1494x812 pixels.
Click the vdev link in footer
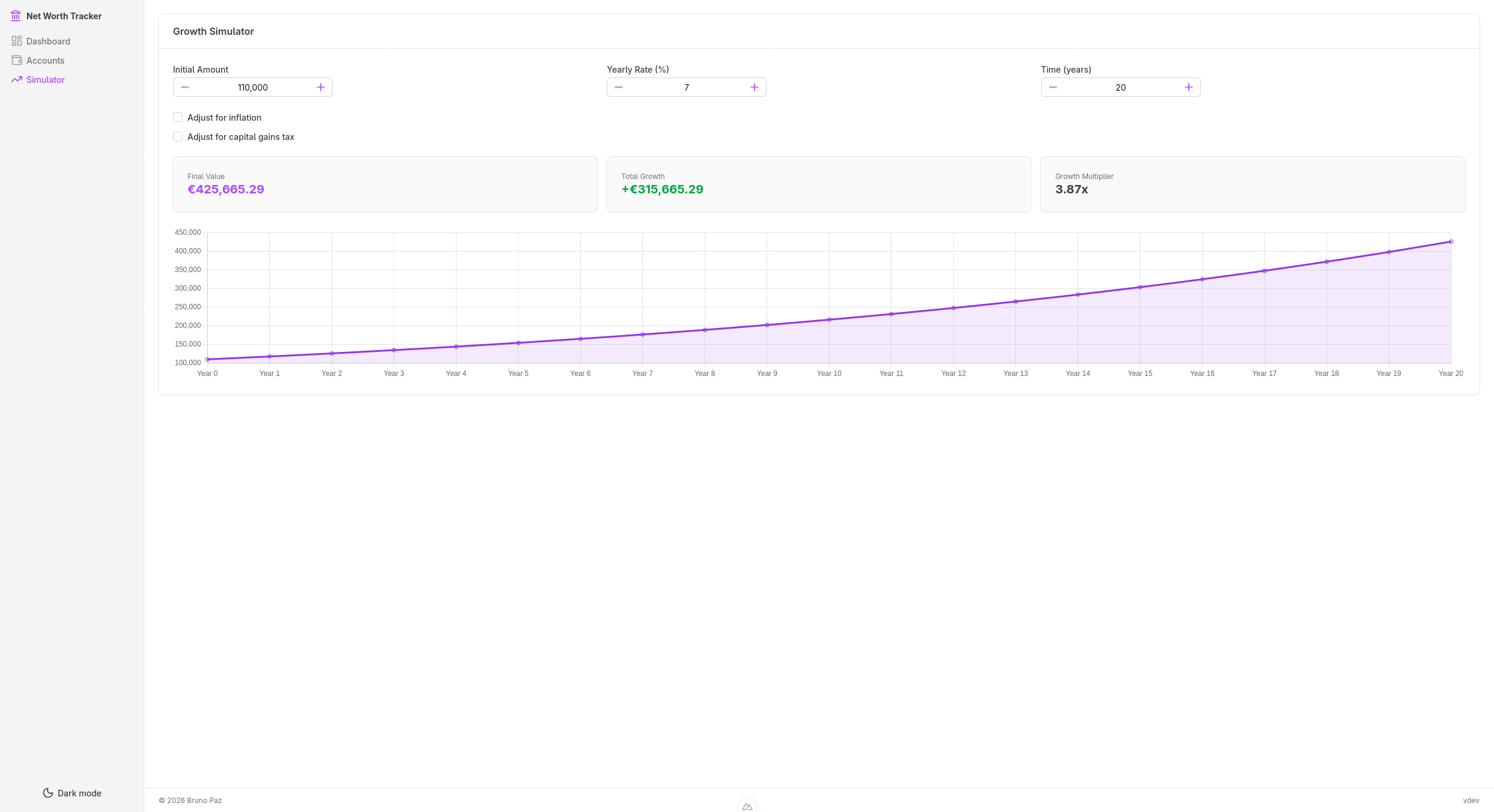[x=1472, y=800]
